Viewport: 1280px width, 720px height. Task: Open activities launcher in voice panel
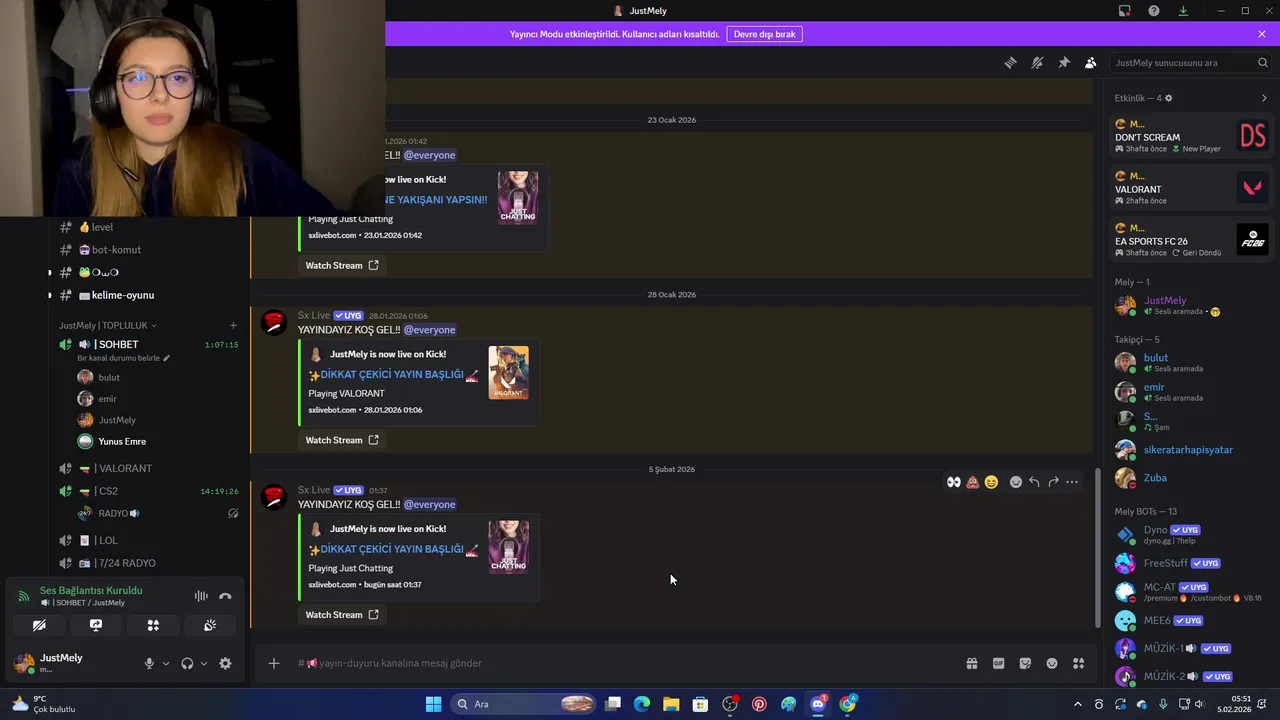pos(153,625)
